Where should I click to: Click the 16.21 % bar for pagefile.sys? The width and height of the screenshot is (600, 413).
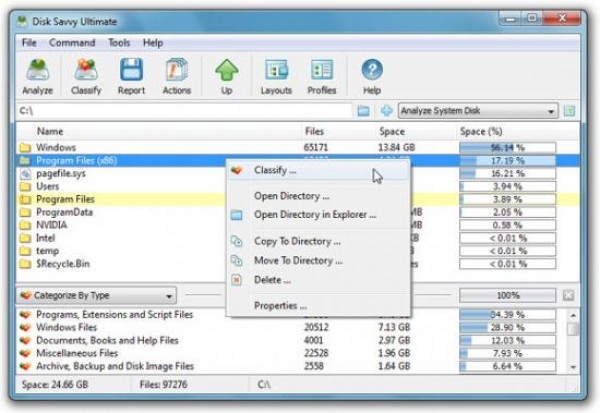tap(507, 173)
